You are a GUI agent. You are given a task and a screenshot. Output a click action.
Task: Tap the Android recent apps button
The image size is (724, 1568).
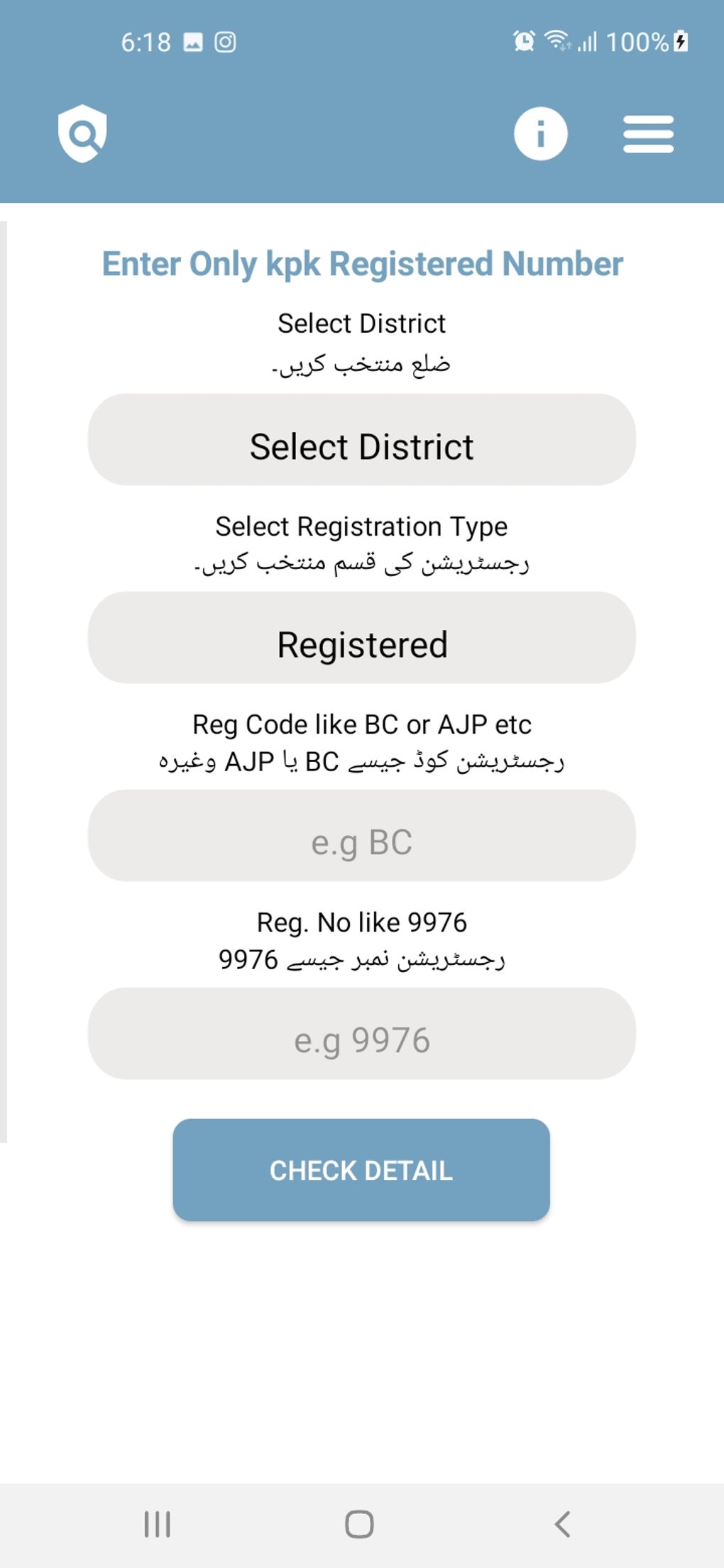click(157, 1524)
